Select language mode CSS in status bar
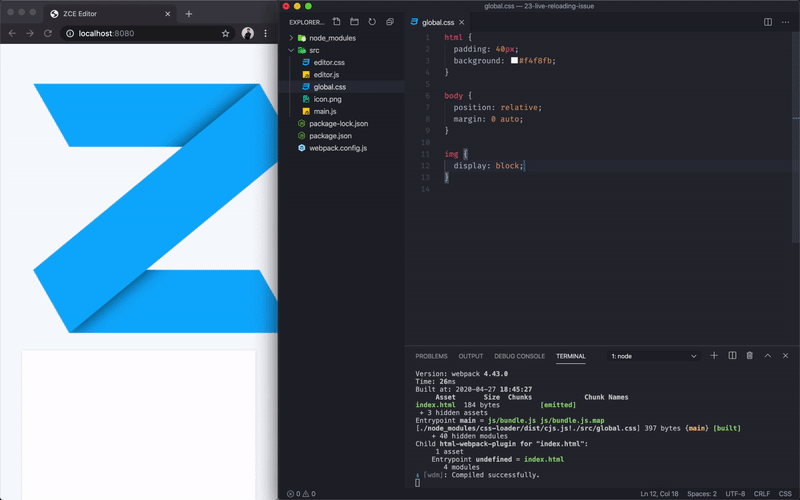Screen dimensions: 800x500 coord(785,494)
